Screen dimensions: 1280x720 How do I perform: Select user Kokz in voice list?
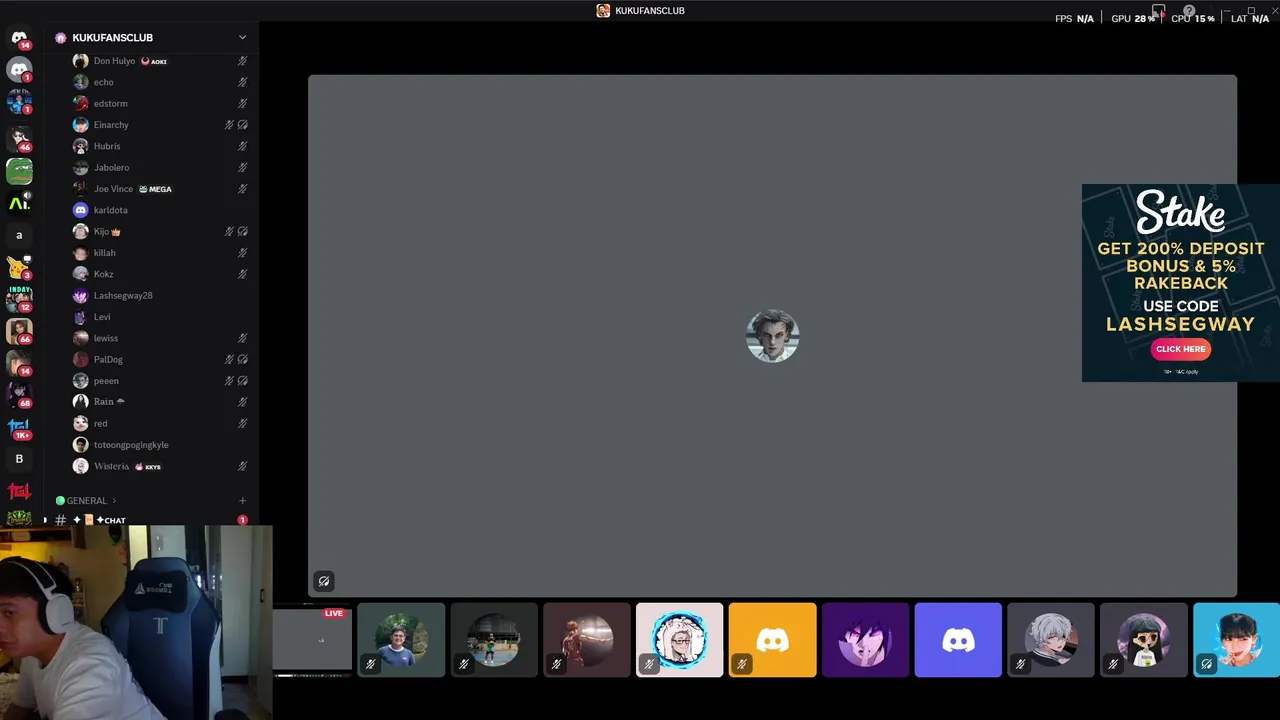[x=160, y=274]
